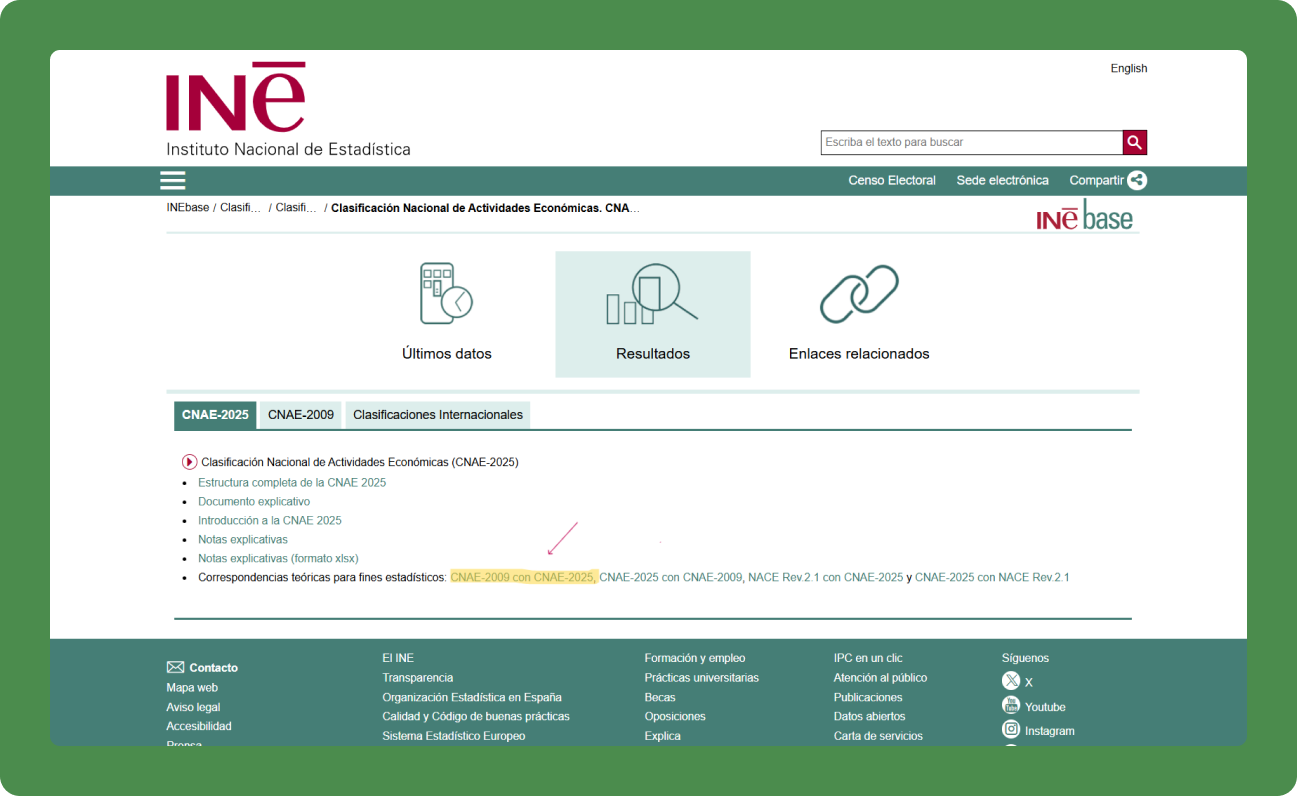This screenshot has width=1297, height=796.
Task: Click the Compartir menu label
Action: pos(1097,181)
